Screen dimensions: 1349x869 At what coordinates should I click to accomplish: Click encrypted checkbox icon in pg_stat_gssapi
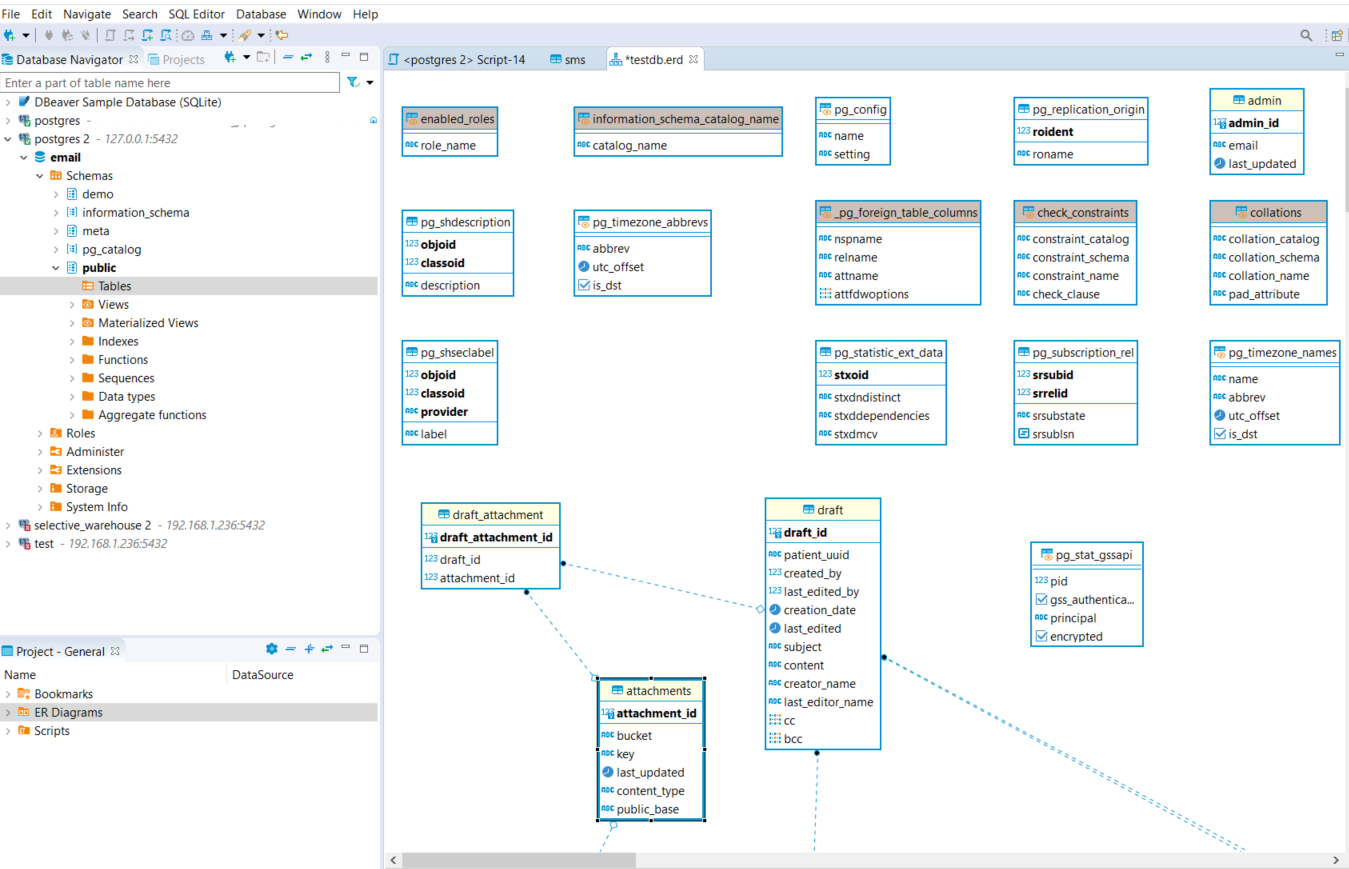pos(1041,637)
